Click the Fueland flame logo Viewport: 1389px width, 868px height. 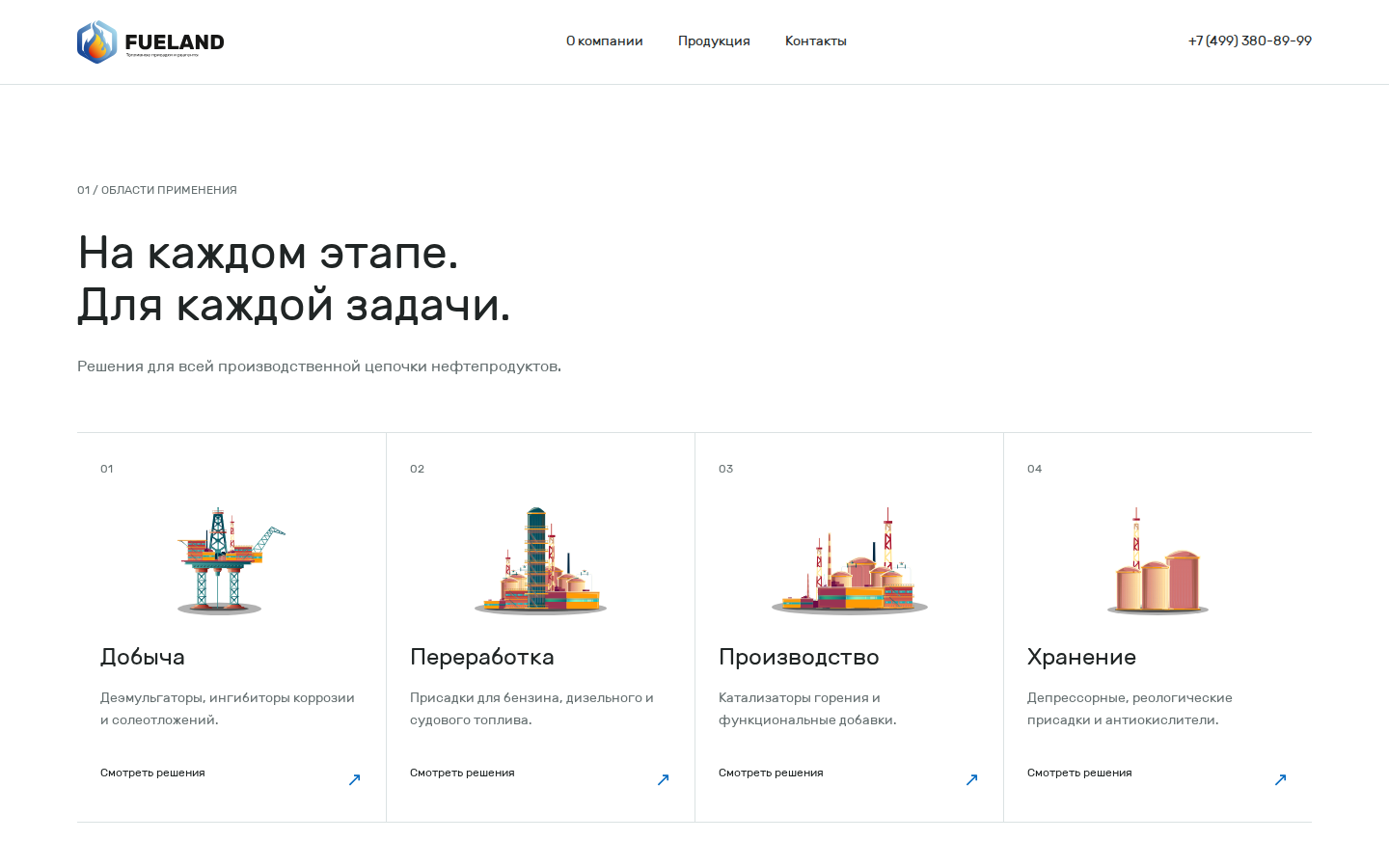(96, 41)
